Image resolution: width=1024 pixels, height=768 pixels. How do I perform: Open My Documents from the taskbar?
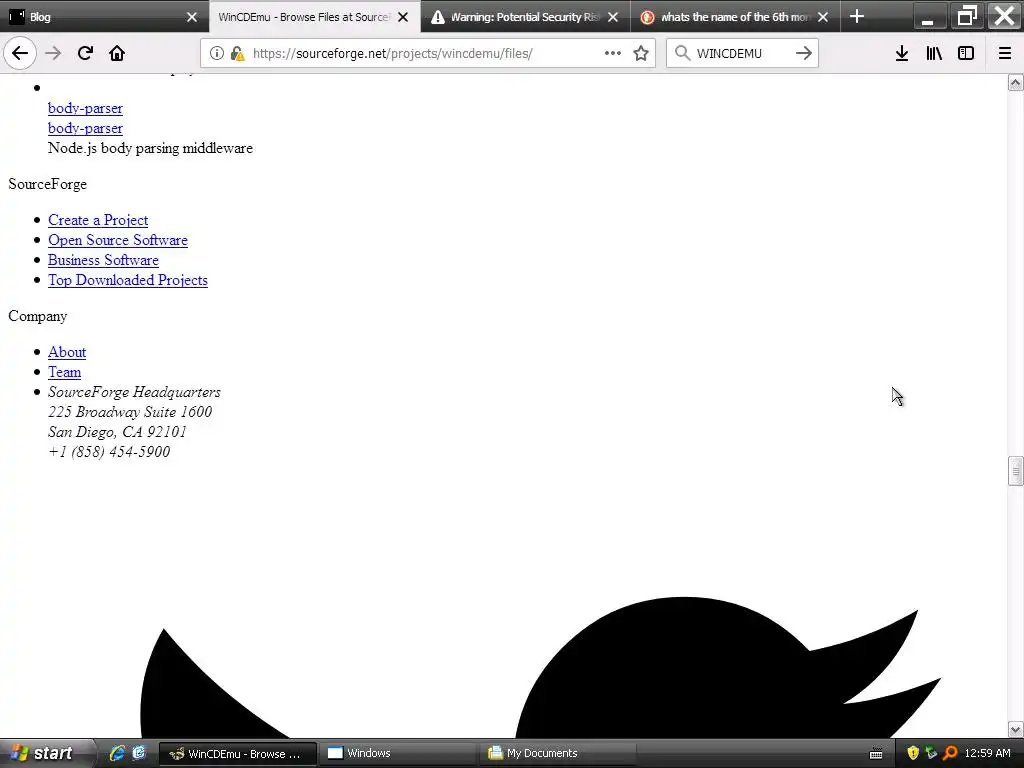point(558,754)
